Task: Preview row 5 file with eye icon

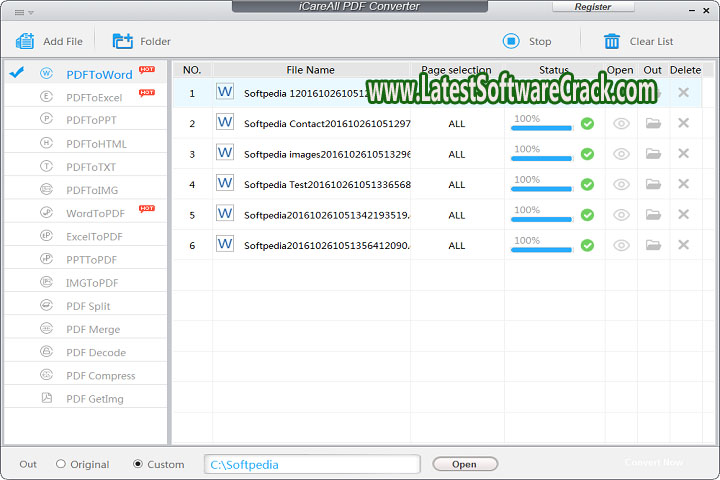Action: pos(621,214)
